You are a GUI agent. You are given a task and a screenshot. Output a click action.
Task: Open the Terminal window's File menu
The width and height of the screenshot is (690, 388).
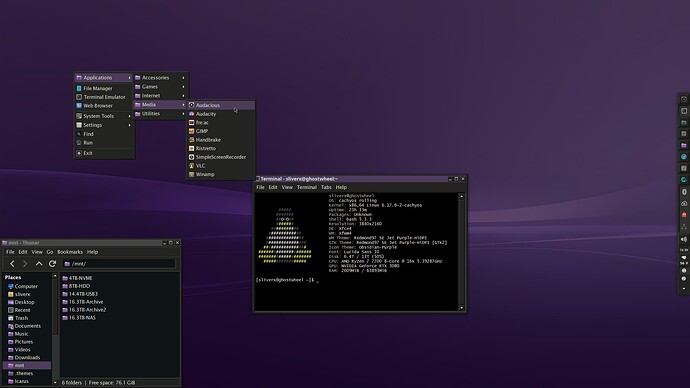click(261, 187)
